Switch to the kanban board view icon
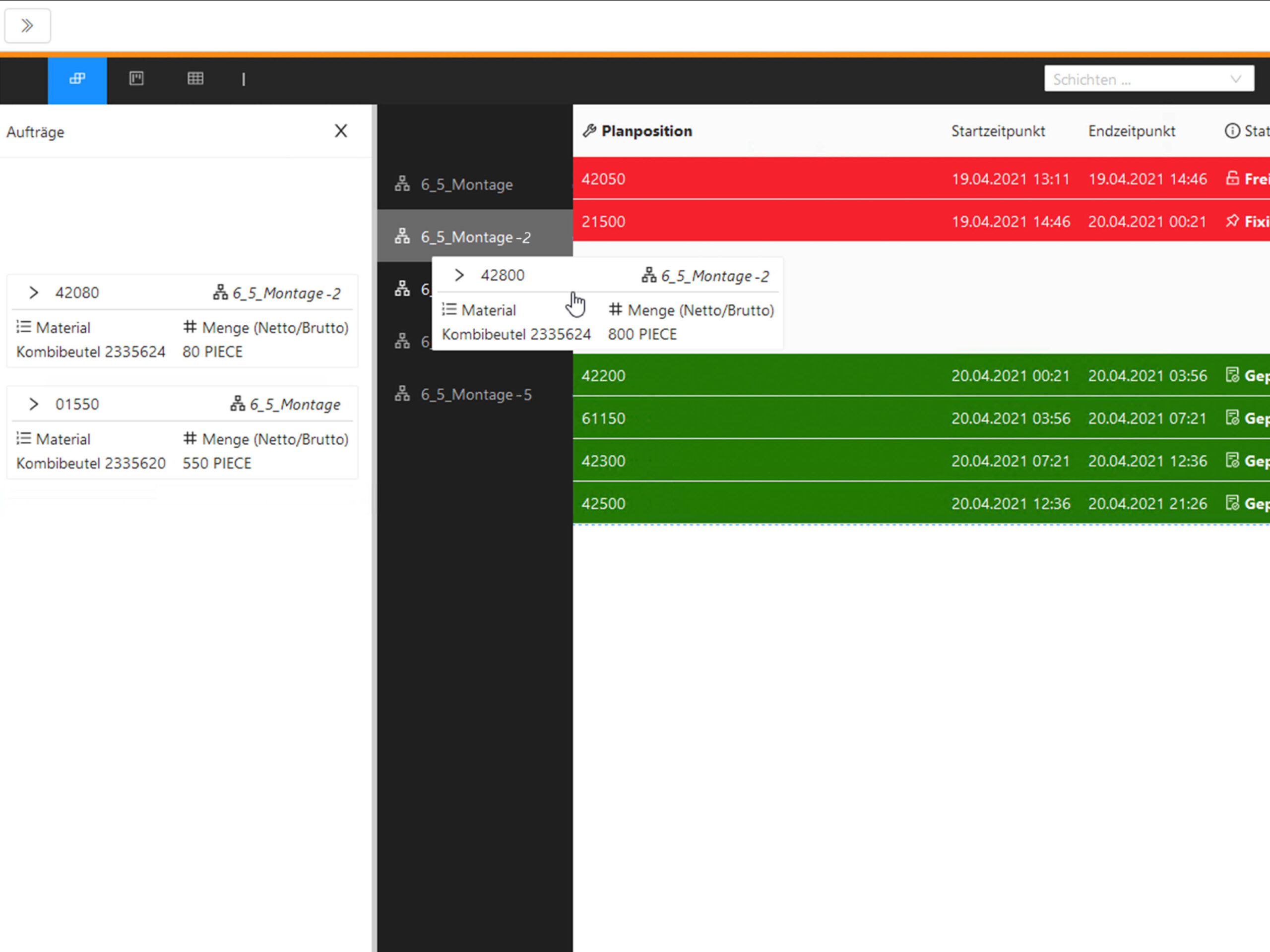 [136, 79]
